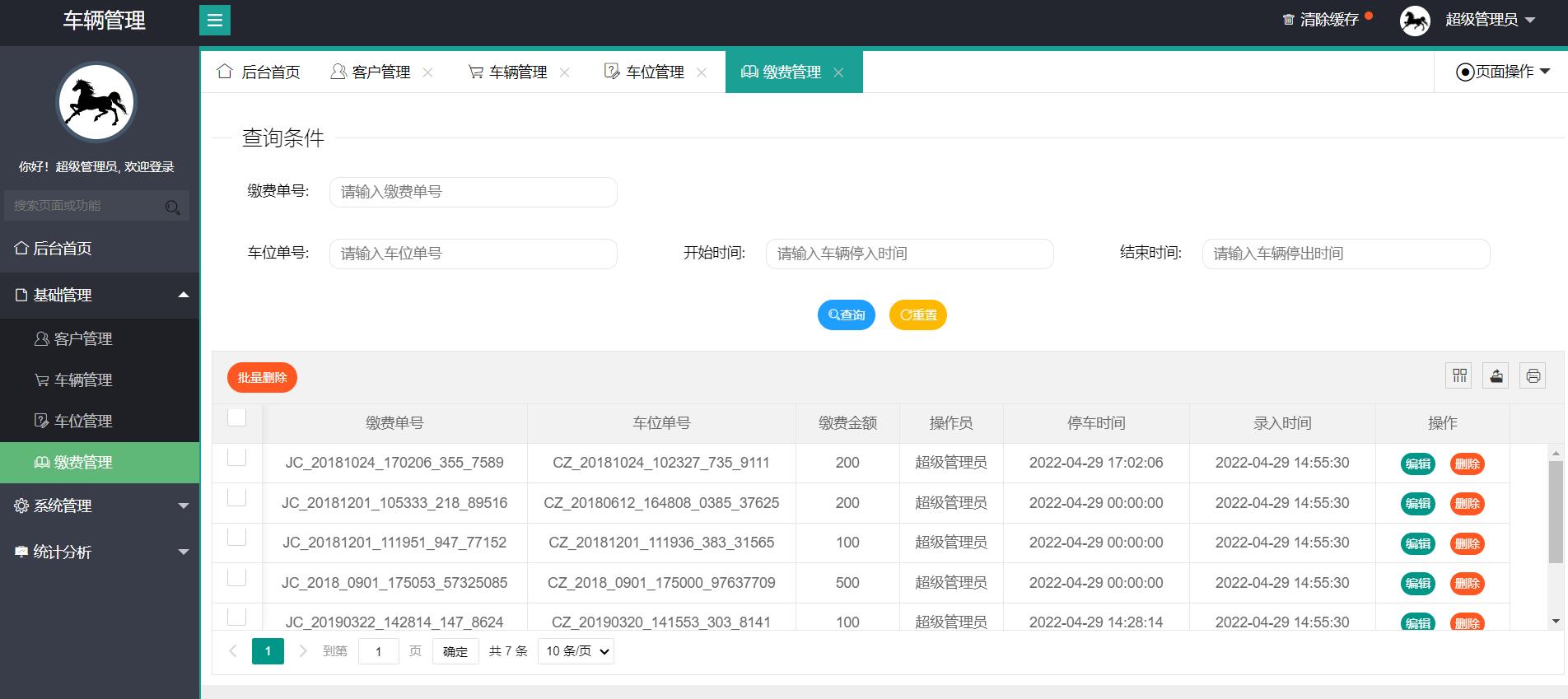The image size is (1568, 699).
Task: Open 车位管理 in the sidebar
Action: (x=100, y=421)
